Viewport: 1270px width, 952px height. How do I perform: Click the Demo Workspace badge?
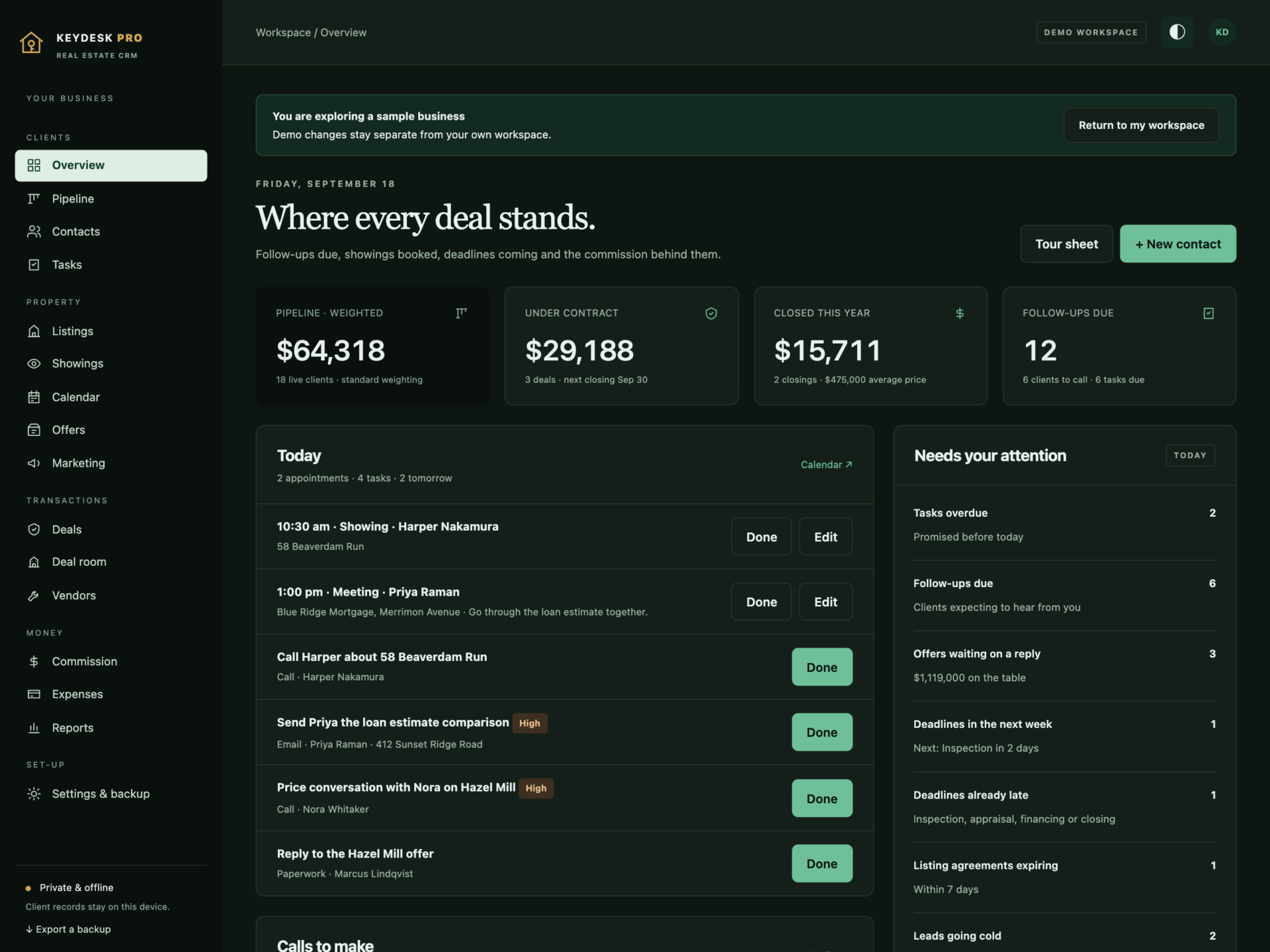coord(1091,32)
